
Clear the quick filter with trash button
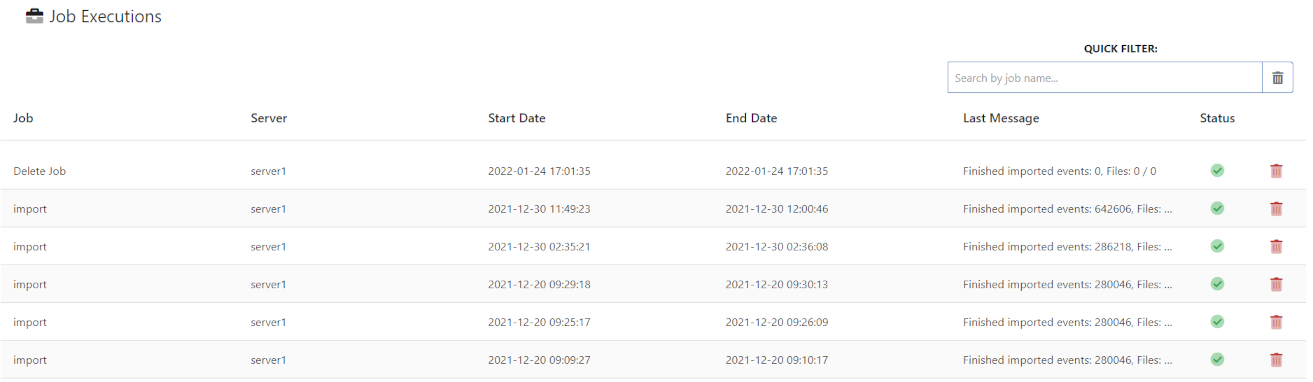(x=1277, y=78)
